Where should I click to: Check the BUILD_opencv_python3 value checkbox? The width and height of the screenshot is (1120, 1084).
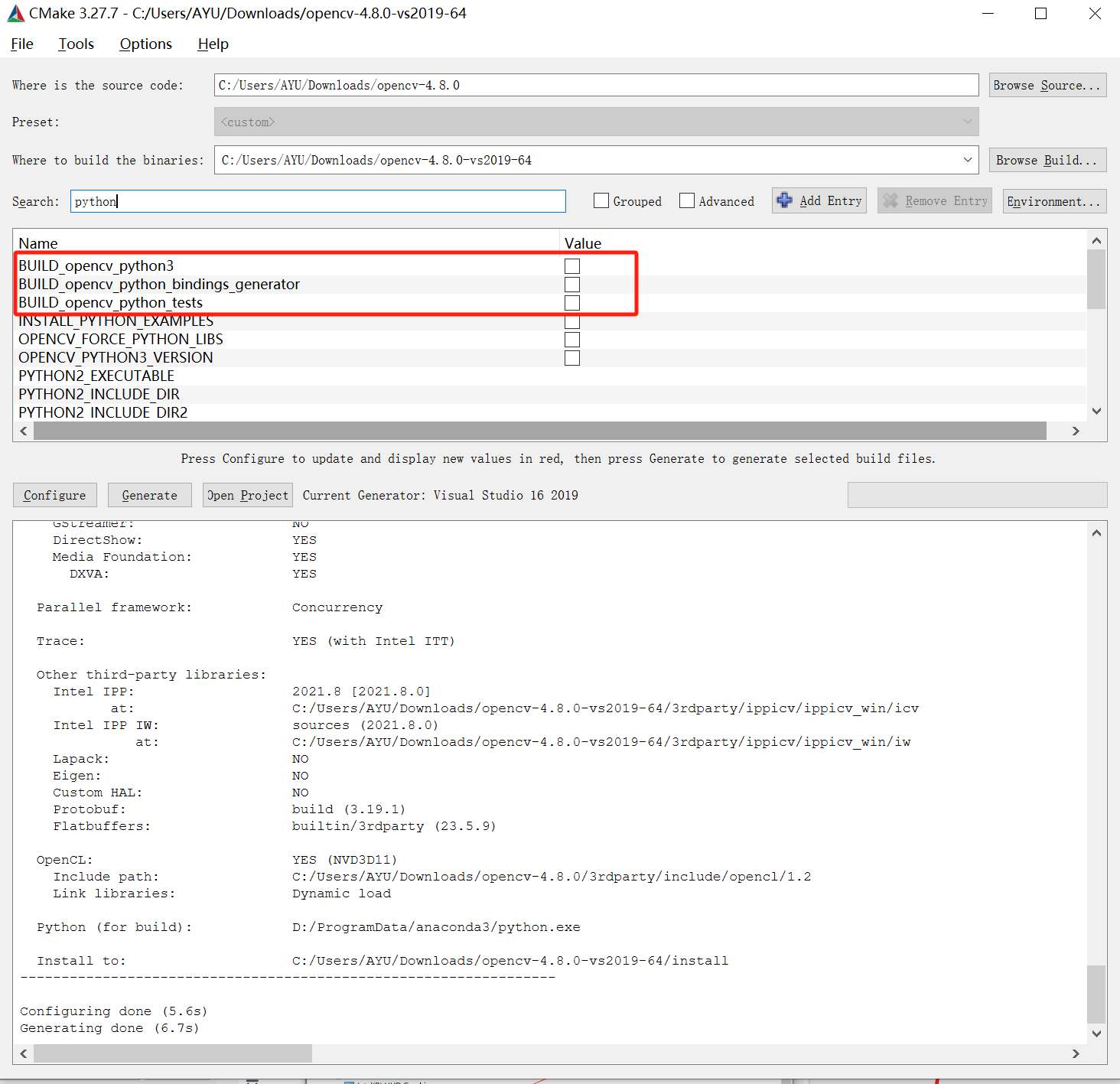click(x=572, y=266)
